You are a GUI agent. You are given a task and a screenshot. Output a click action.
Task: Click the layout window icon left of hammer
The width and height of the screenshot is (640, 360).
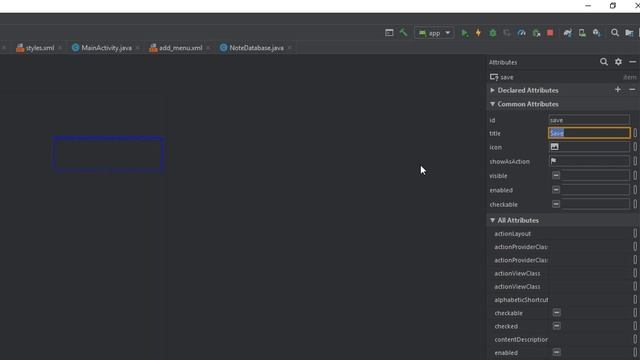tap(389, 33)
